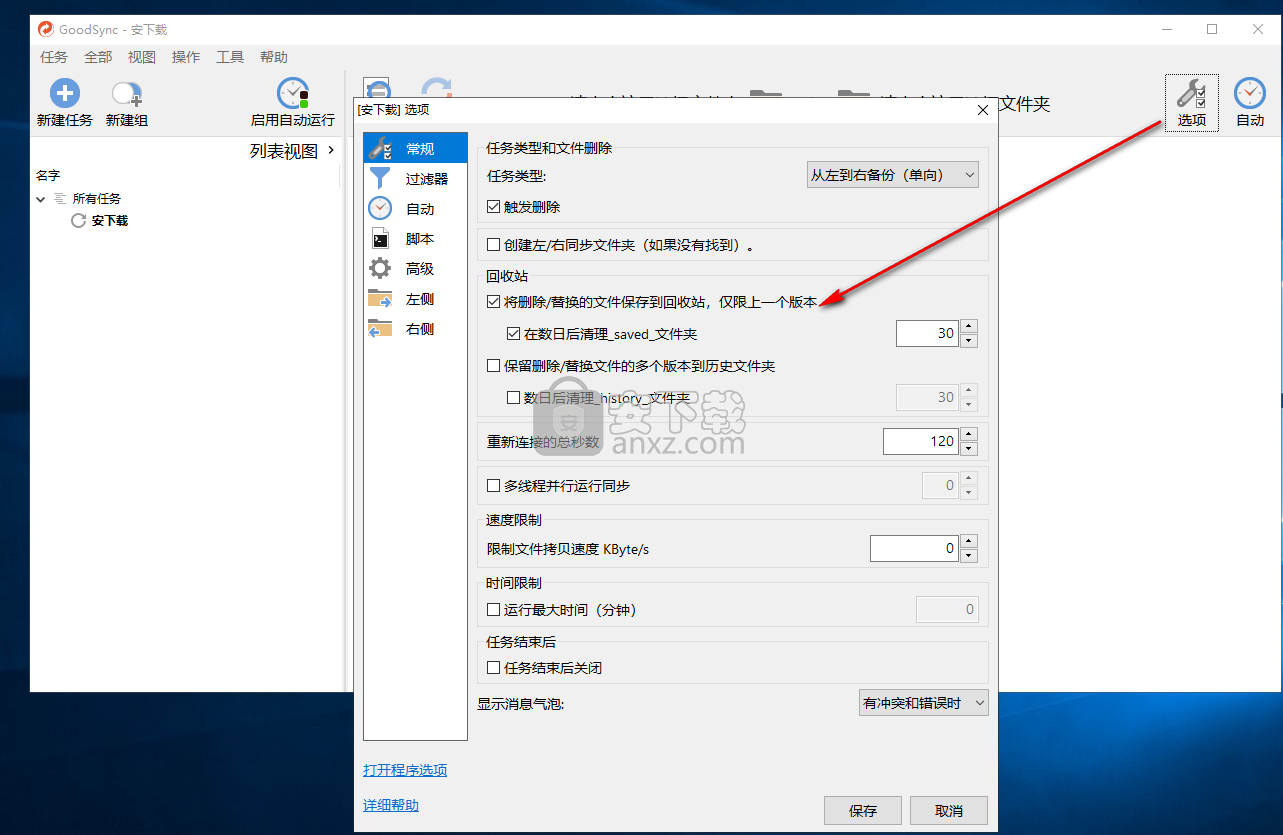Toggle 数日后清理_history_文件夹 checkbox
The height and width of the screenshot is (835, 1283).
click(x=513, y=398)
